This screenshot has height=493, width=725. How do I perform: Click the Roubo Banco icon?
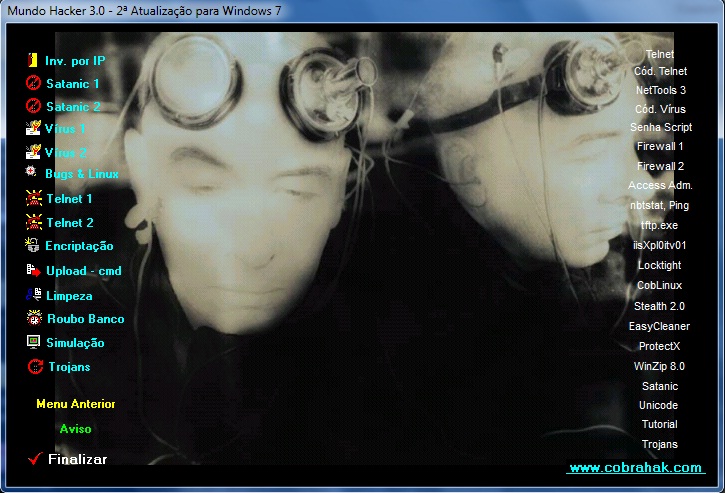33,318
